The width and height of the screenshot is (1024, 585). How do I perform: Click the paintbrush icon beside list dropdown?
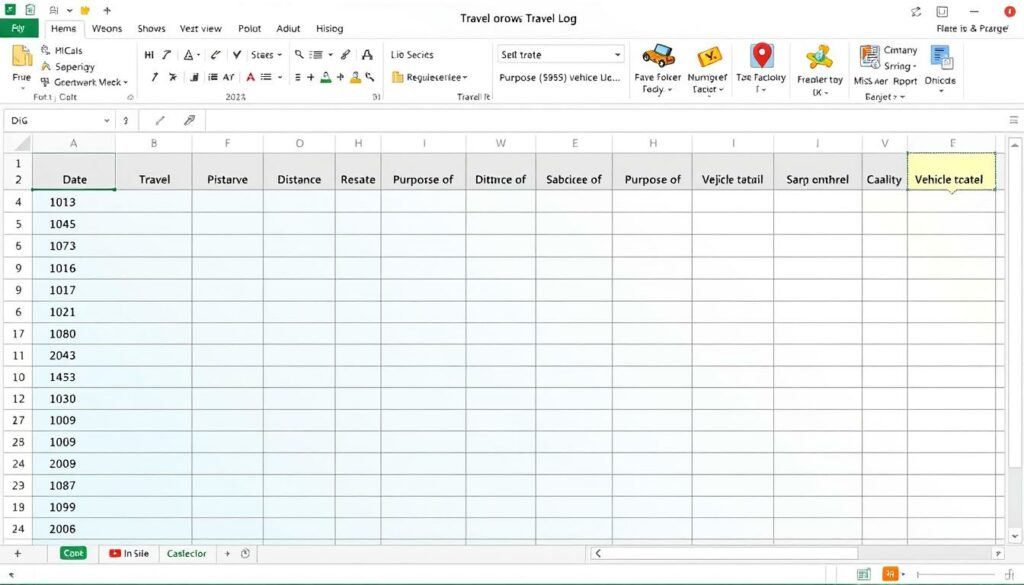tap(345, 55)
